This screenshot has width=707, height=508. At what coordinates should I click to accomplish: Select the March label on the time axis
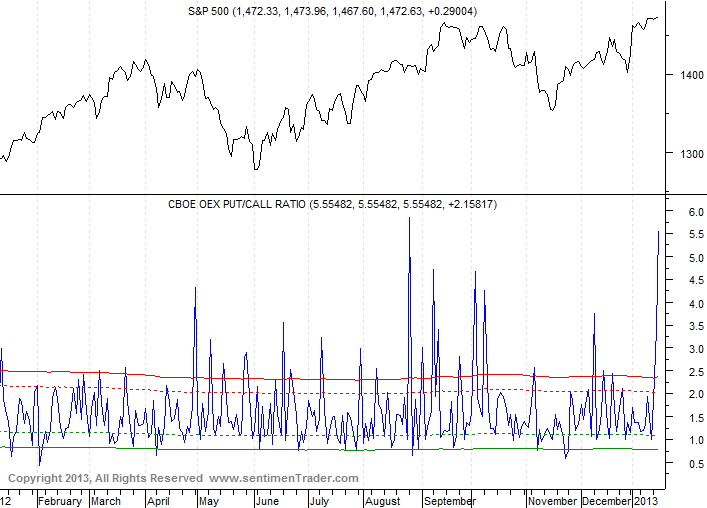(105, 501)
